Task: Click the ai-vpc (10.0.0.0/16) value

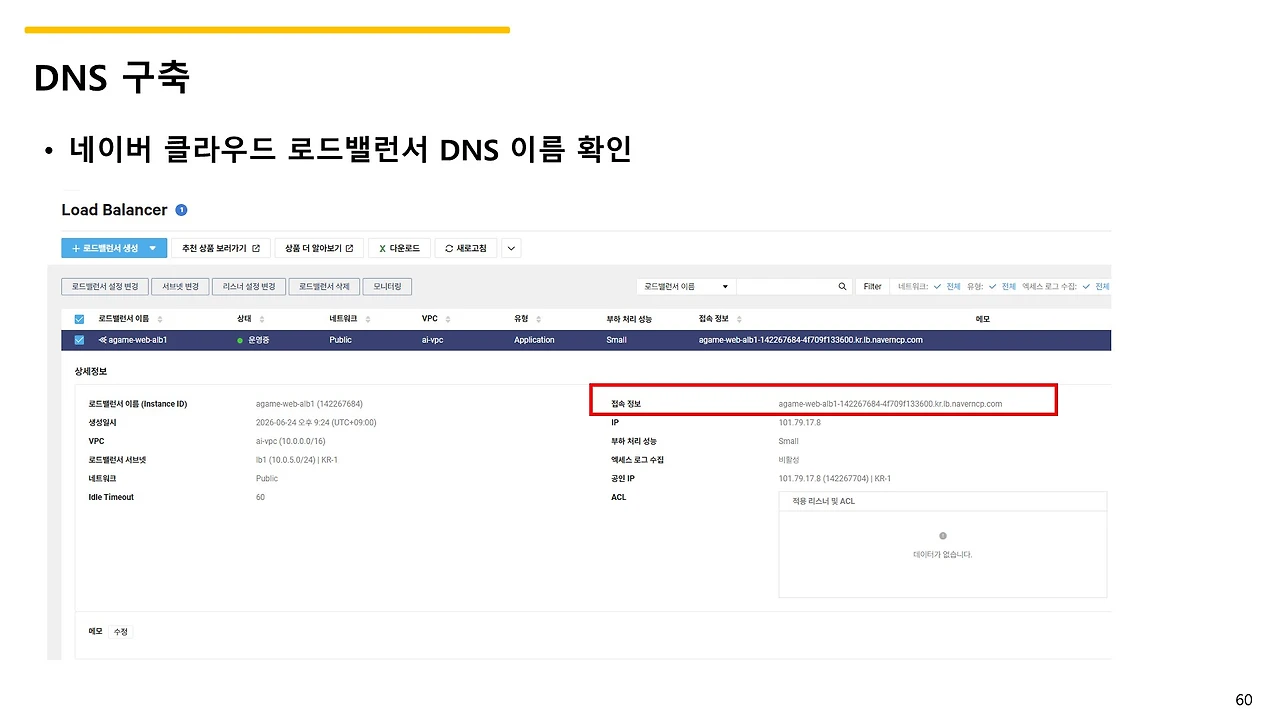Action: pyautogui.click(x=290, y=441)
